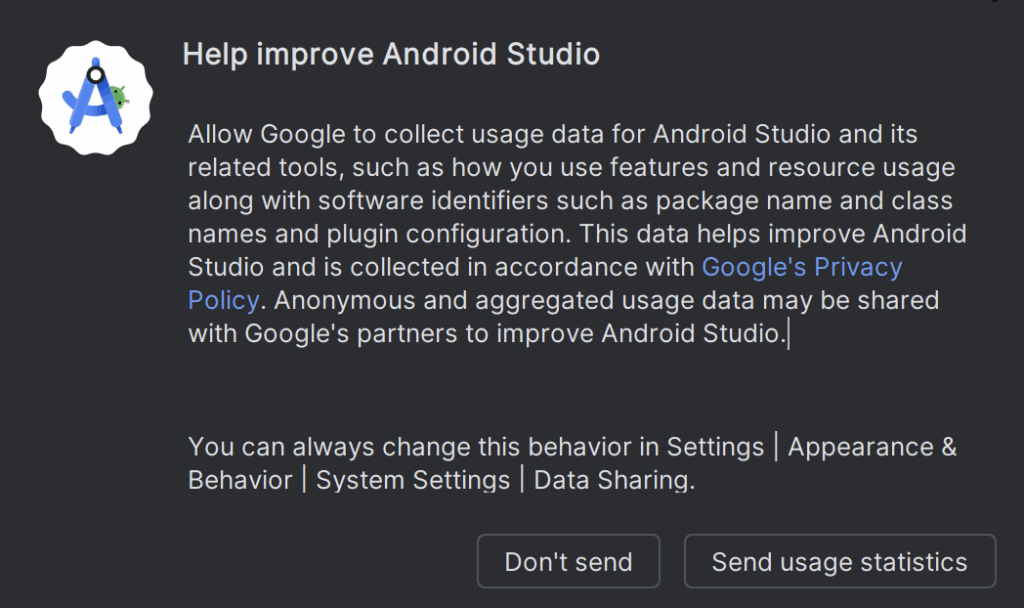
Task: Click the word "Settings" in the settings path
Action: click(x=715, y=446)
